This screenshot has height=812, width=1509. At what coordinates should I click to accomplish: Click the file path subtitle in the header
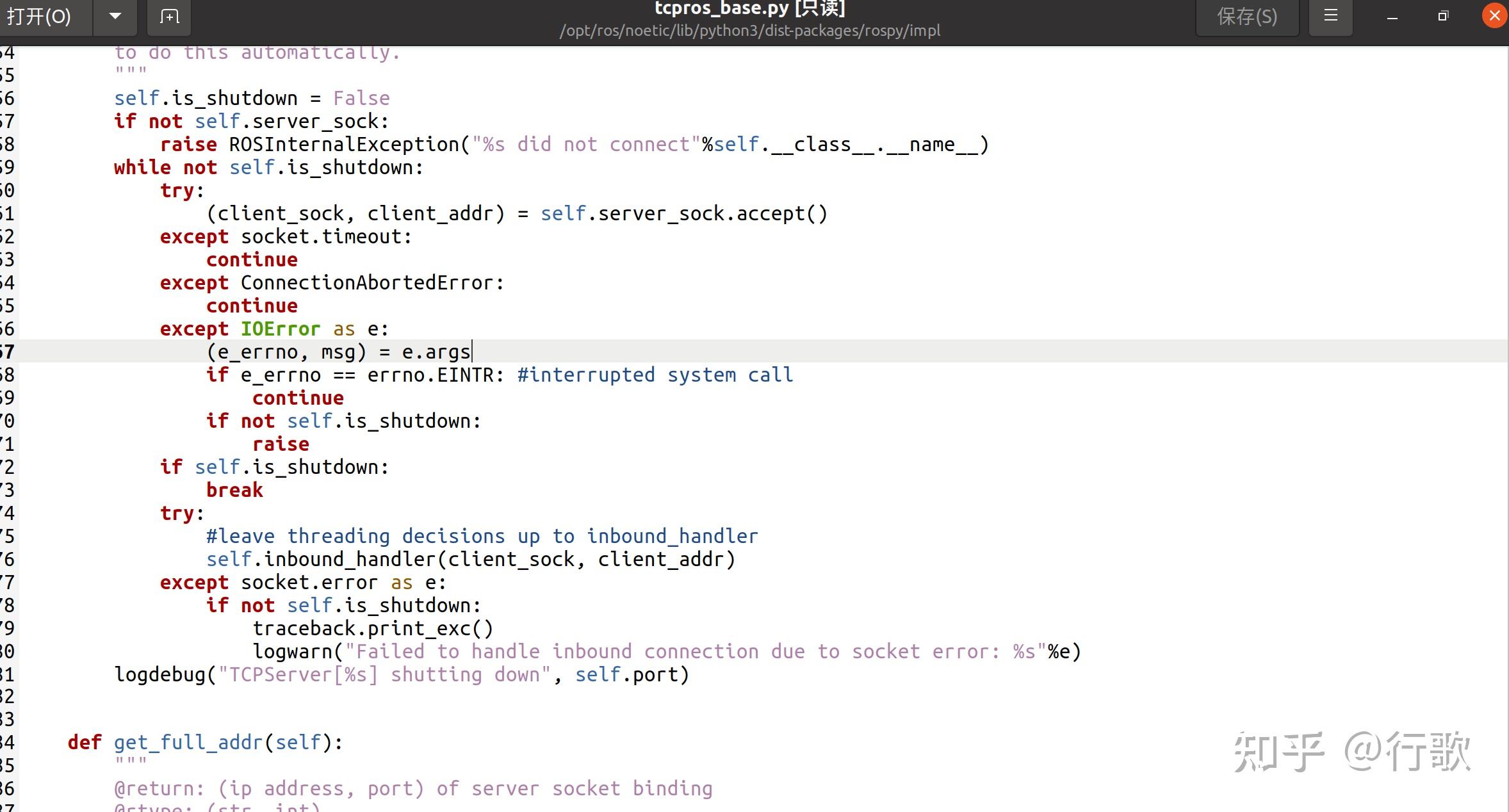(749, 31)
